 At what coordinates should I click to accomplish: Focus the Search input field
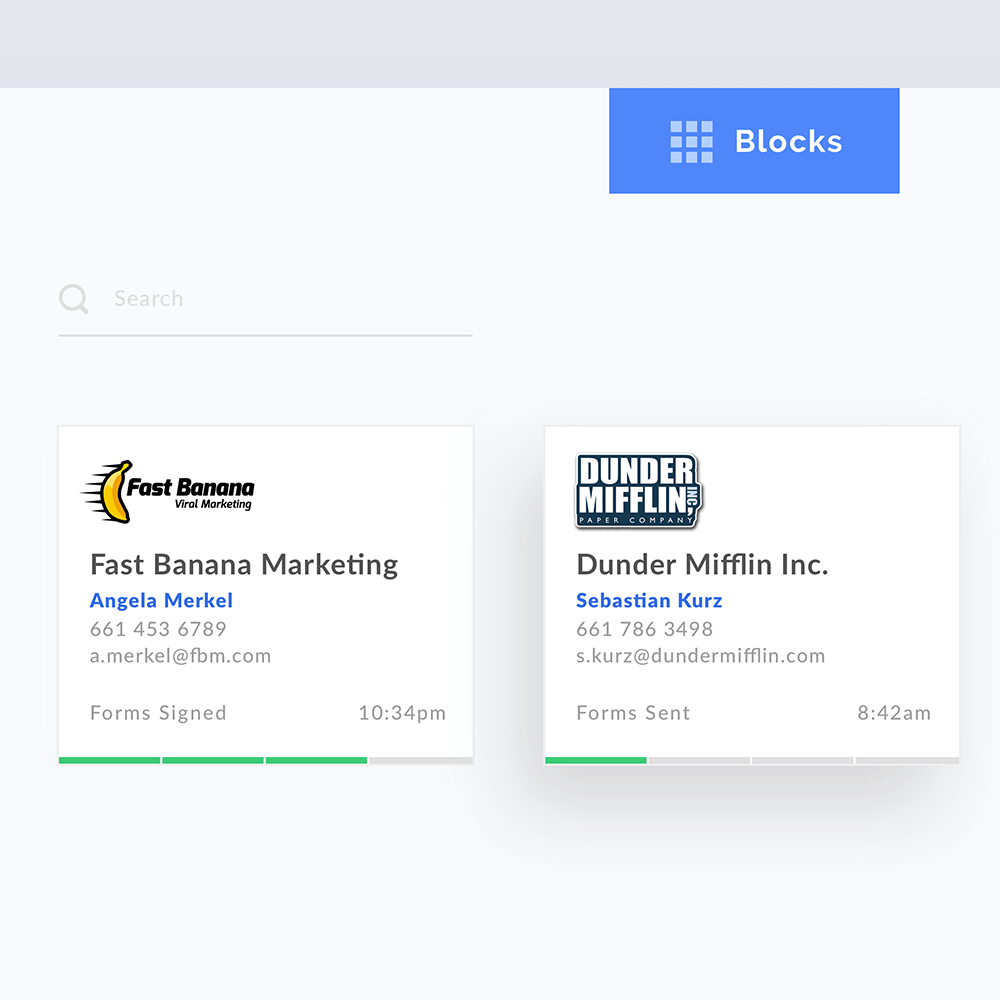265,299
